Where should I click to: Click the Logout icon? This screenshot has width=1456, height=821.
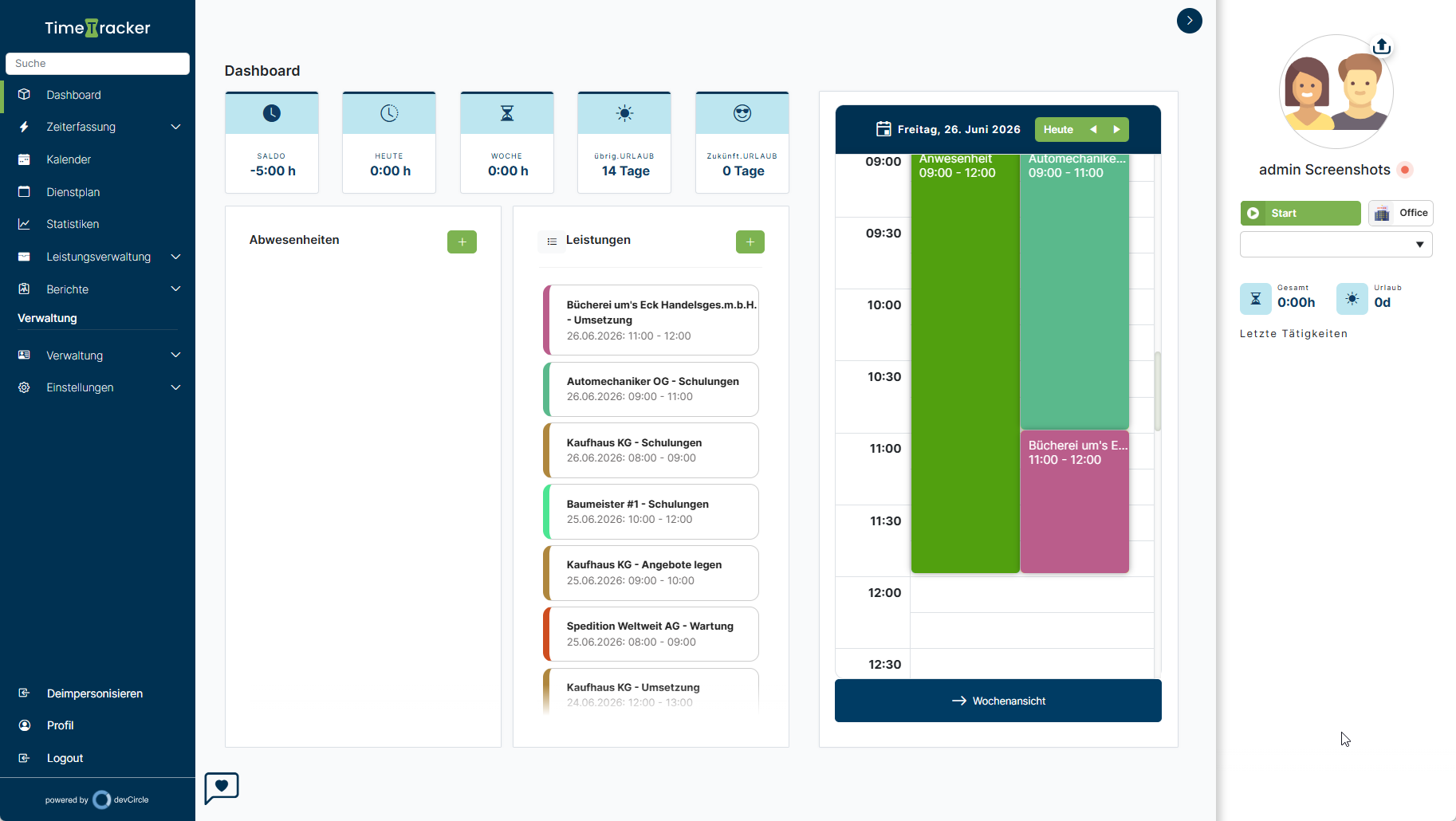click(x=24, y=758)
